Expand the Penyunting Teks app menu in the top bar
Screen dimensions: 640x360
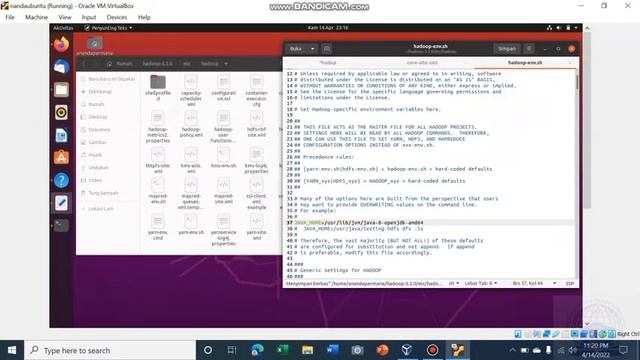tap(108, 28)
